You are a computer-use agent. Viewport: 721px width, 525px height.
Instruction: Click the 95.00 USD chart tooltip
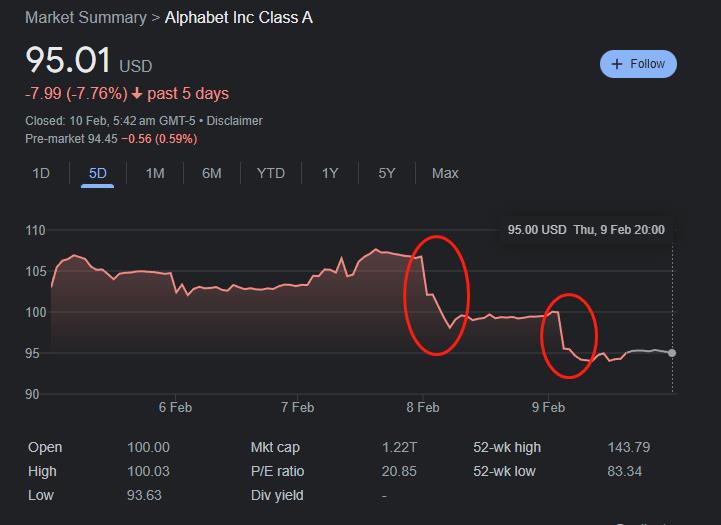tap(585, 229)
